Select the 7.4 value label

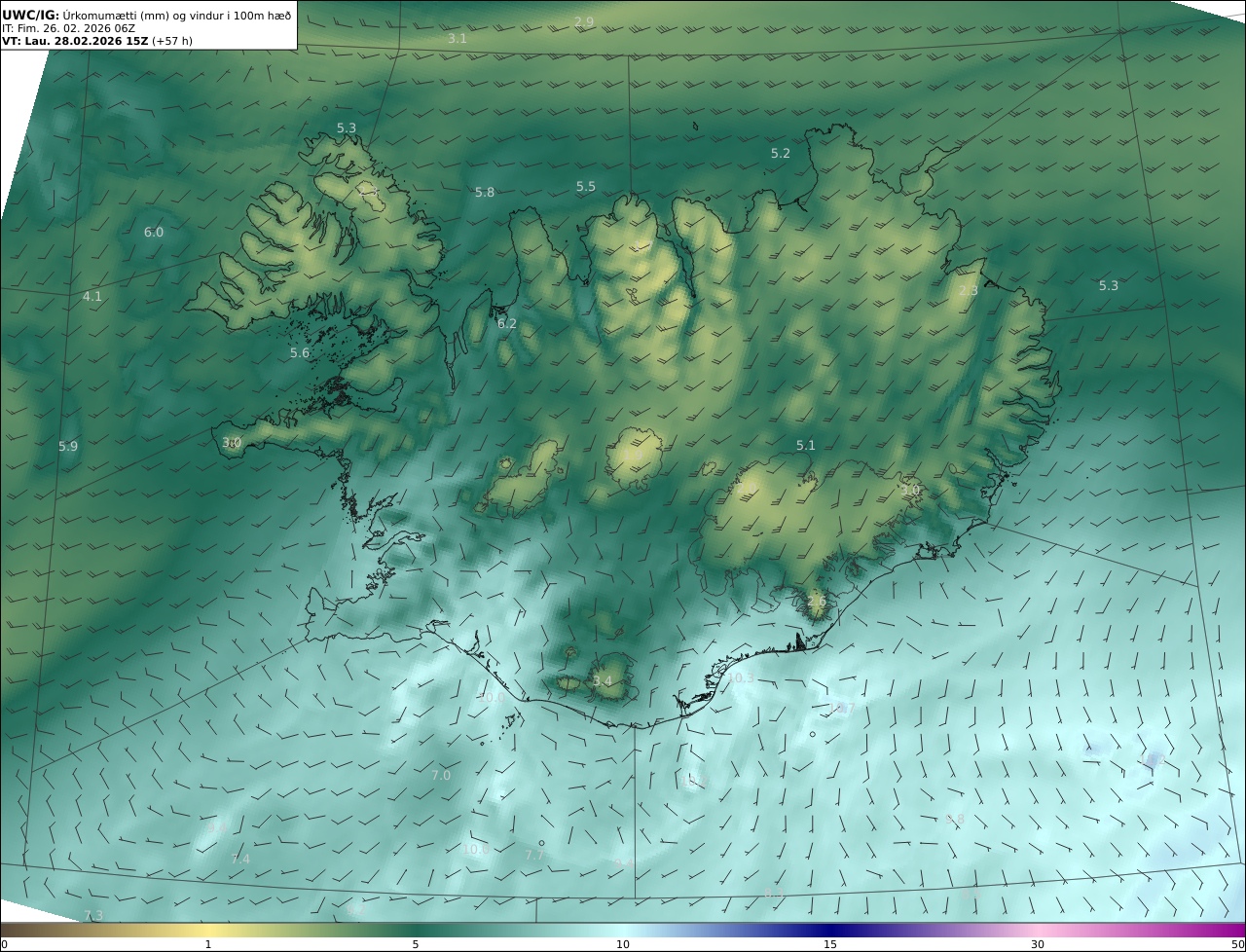[x=240, y=859]
